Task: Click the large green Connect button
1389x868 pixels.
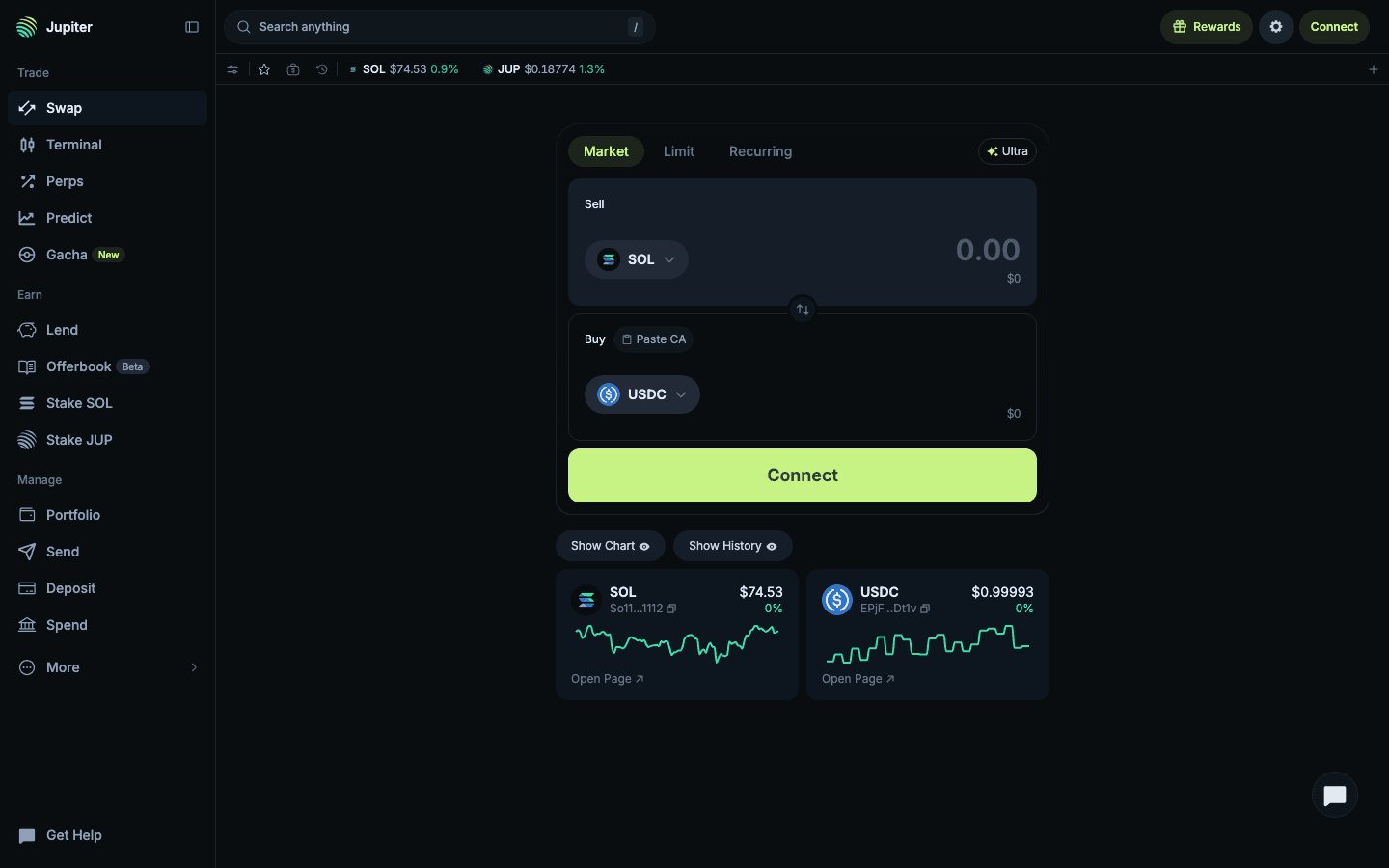Action: tap(803, 475)
